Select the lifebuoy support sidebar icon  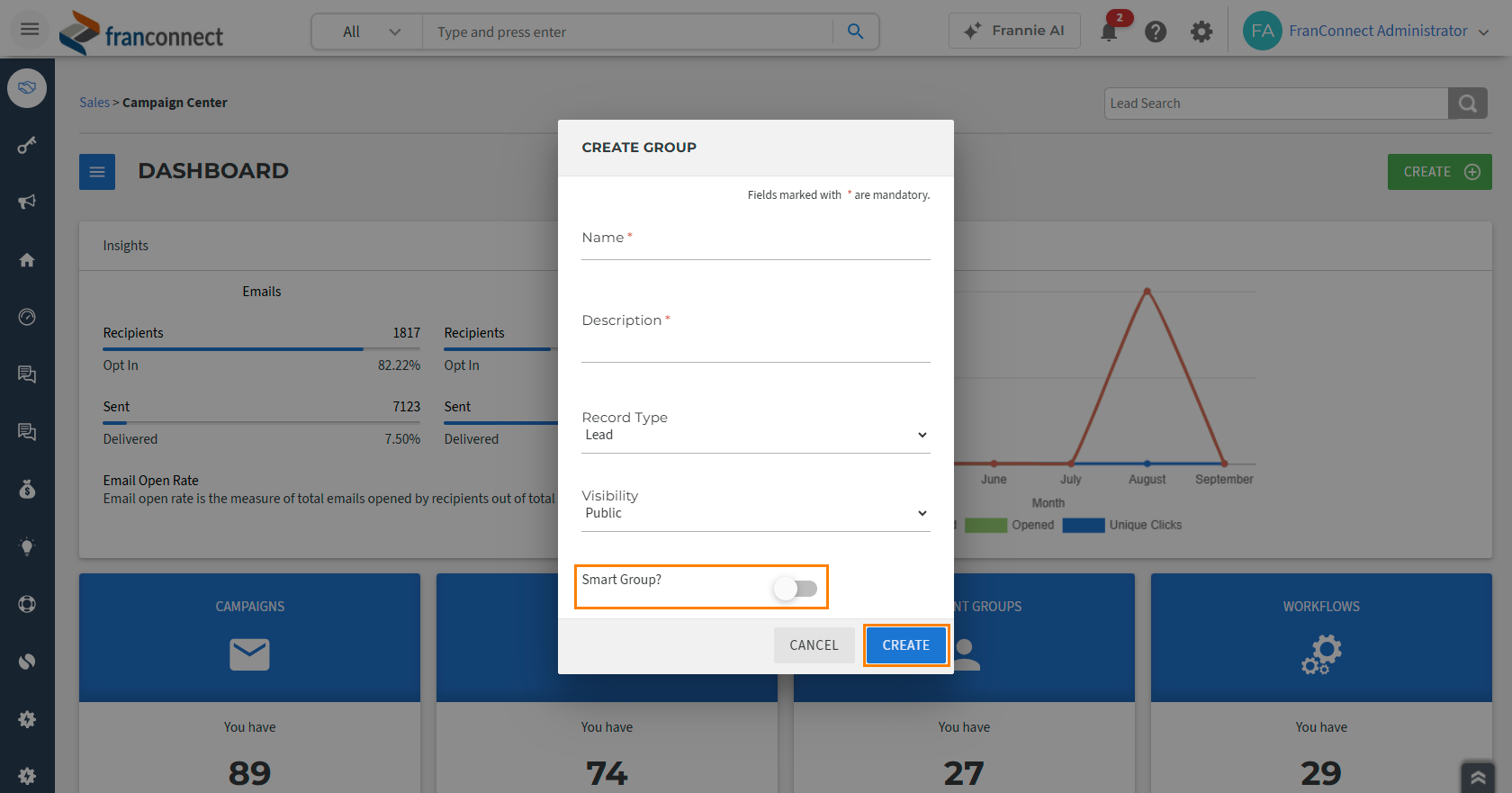[27, 604]
